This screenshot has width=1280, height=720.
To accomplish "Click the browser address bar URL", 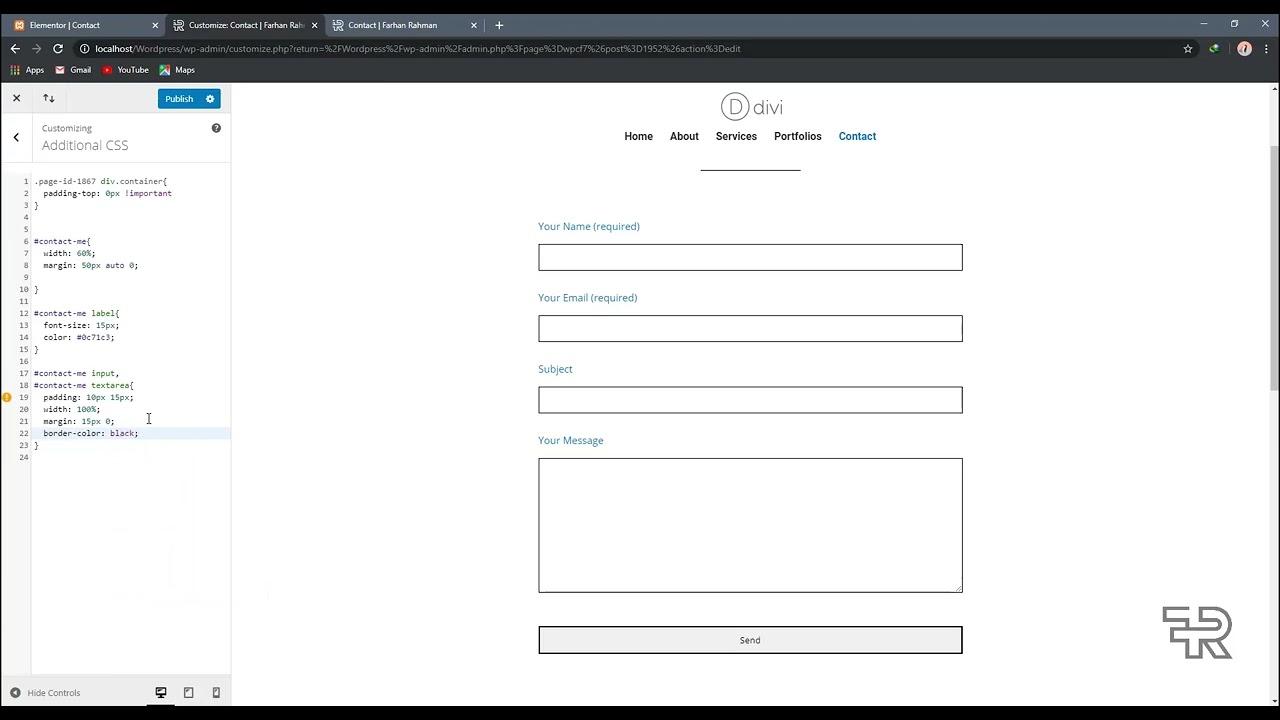I will click(x=418, y=49).
